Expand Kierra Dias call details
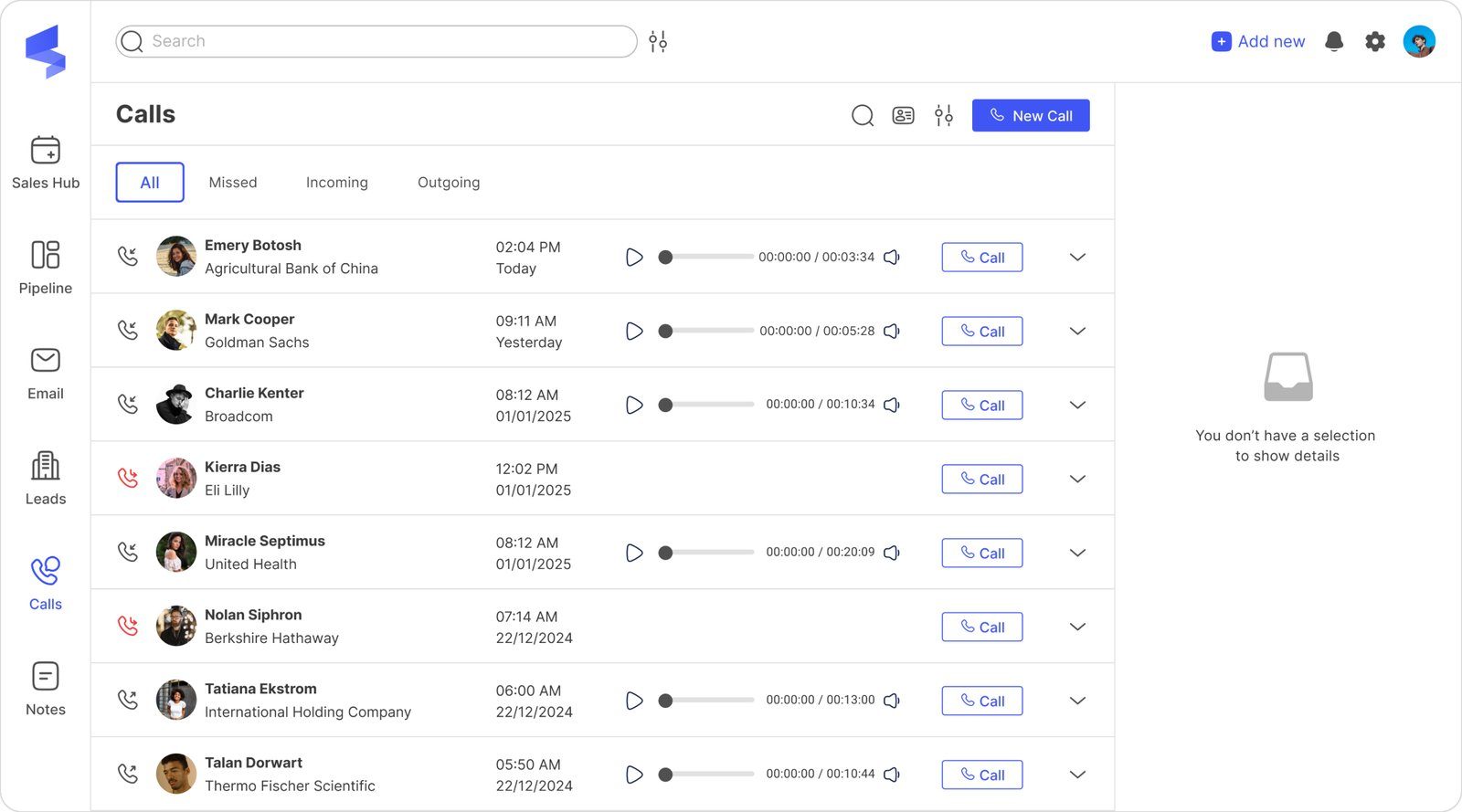Image resolution: width=1462 pixels, height=812 pixels. pos(1077,479)
